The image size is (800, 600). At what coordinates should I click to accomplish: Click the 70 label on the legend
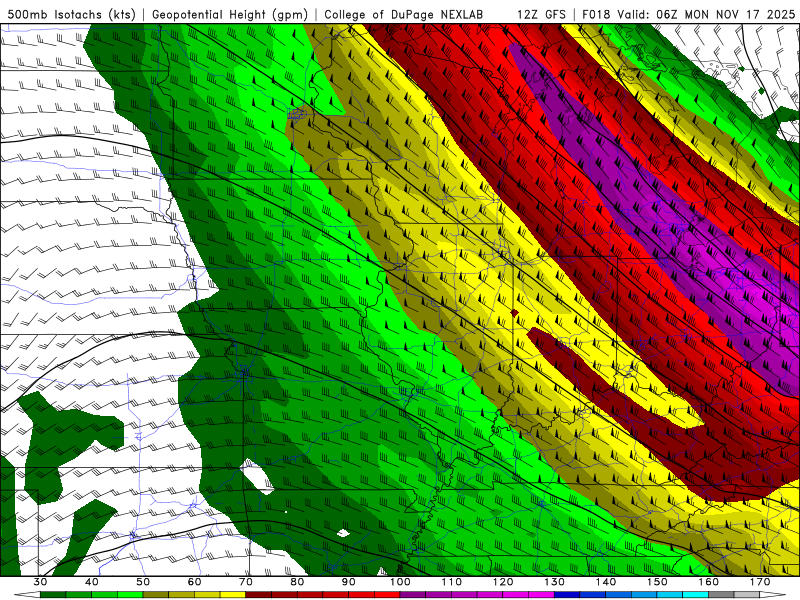(x=246, y=582)
